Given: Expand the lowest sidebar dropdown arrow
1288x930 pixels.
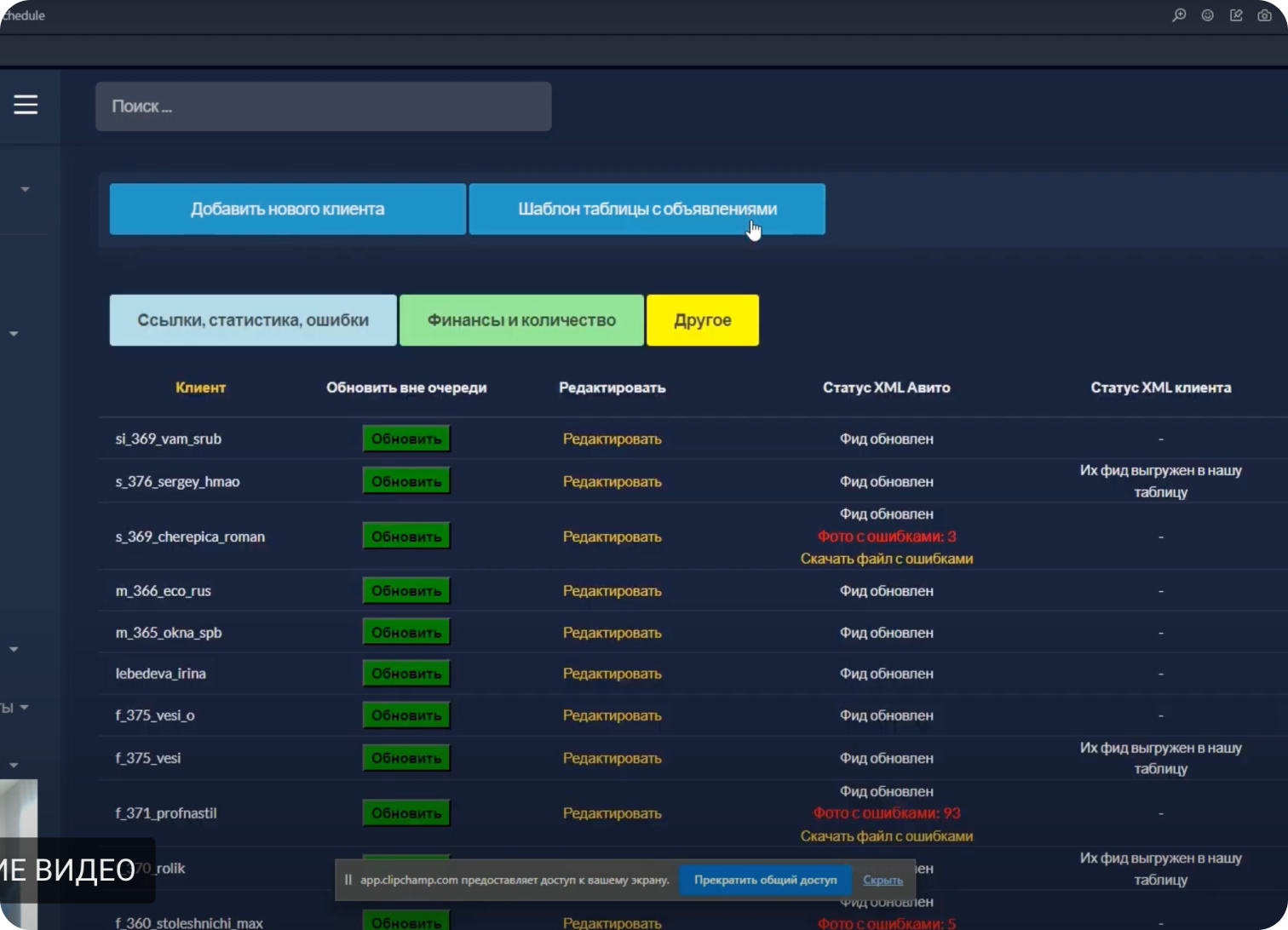Looking at the screenshot, I should click(14, 765).
